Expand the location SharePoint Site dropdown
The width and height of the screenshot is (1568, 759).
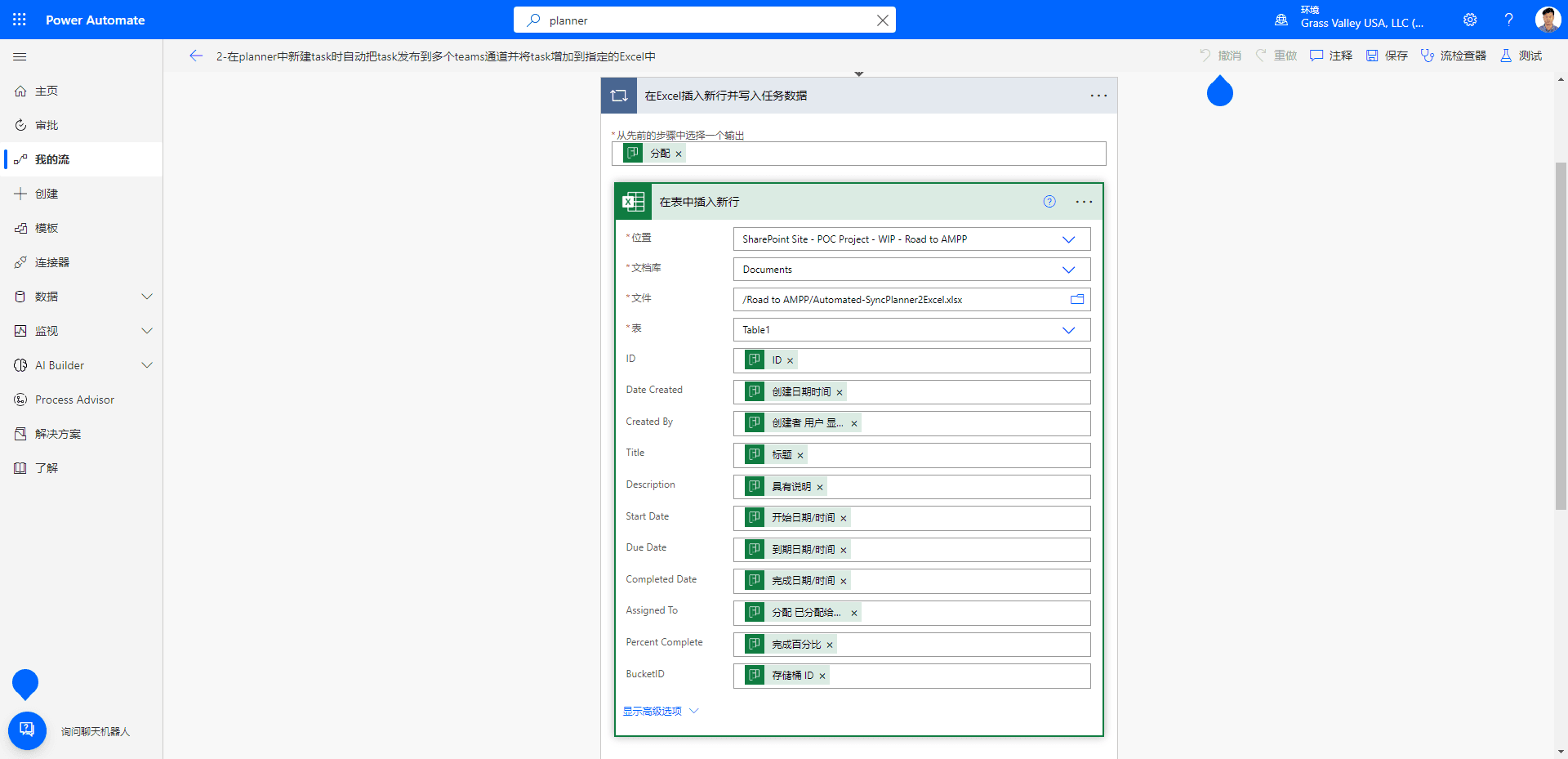click(1068, 239)
